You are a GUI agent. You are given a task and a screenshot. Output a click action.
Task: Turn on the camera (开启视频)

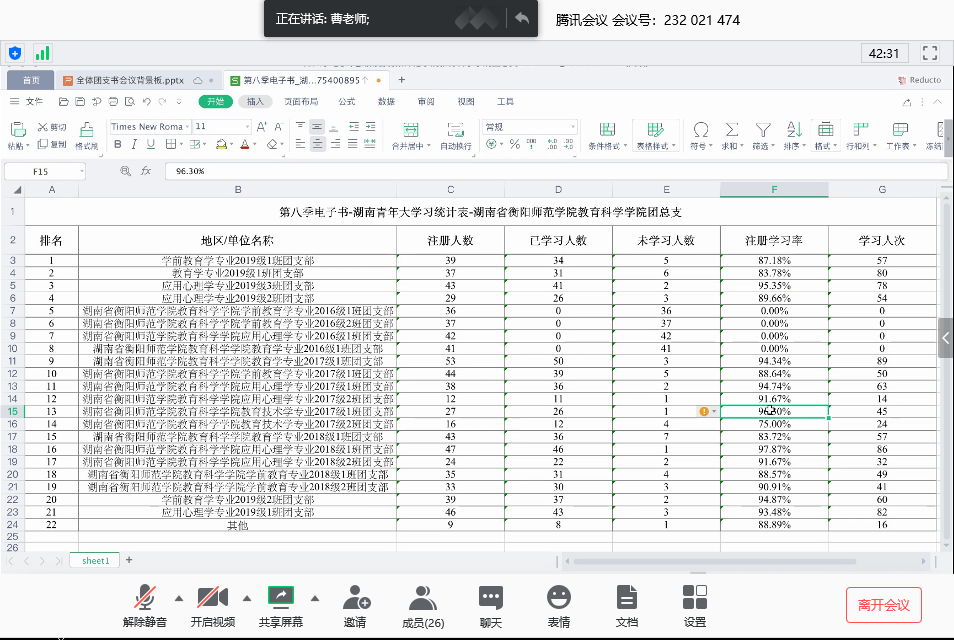tap(212, 606)
